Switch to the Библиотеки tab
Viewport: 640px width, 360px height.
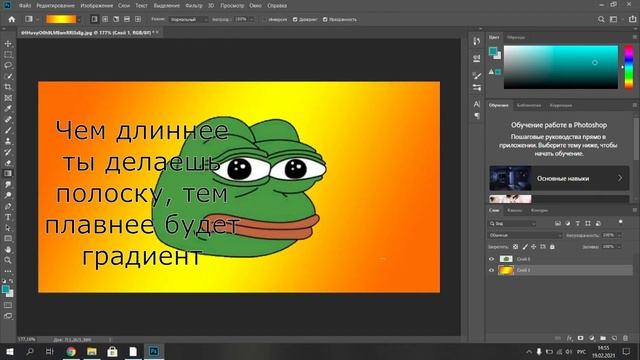click(x=529, y=105)
